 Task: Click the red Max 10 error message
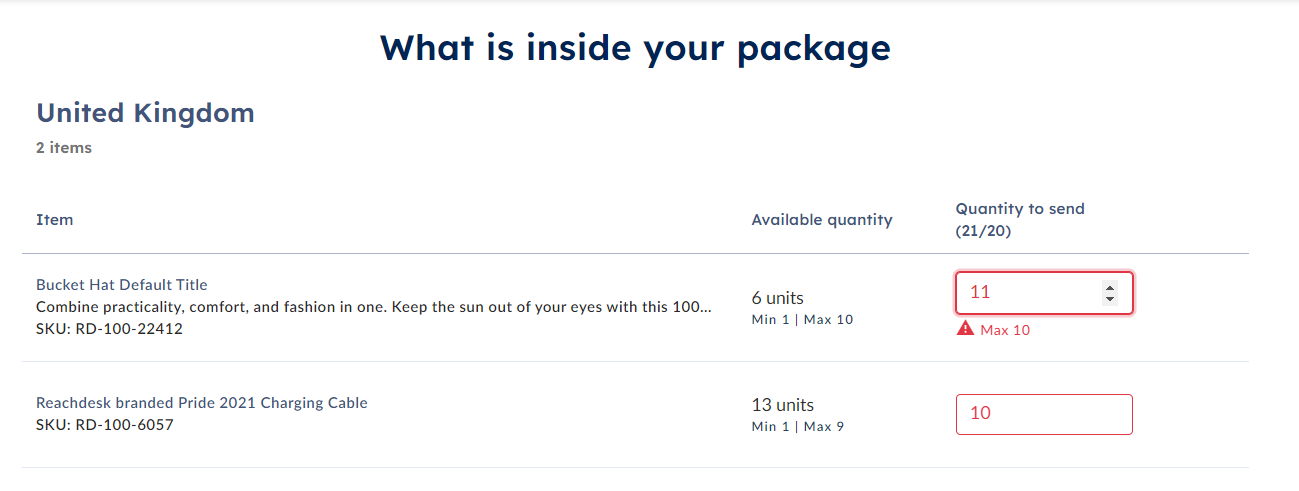click(1005, 330)
